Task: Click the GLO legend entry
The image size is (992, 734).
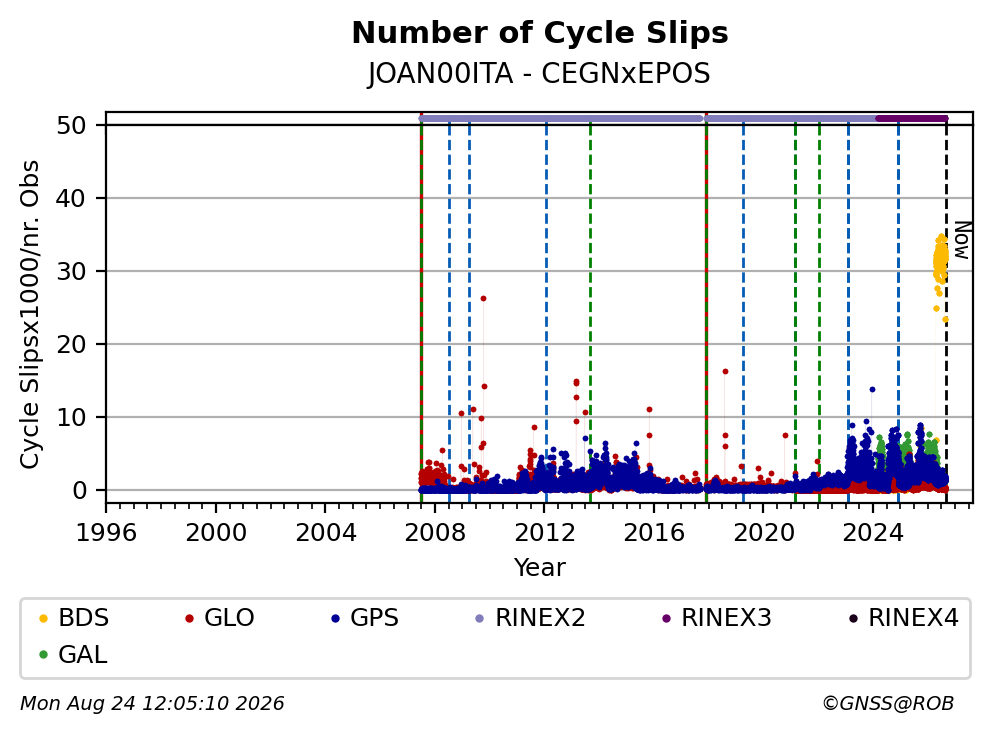Action: coord(220,618)
